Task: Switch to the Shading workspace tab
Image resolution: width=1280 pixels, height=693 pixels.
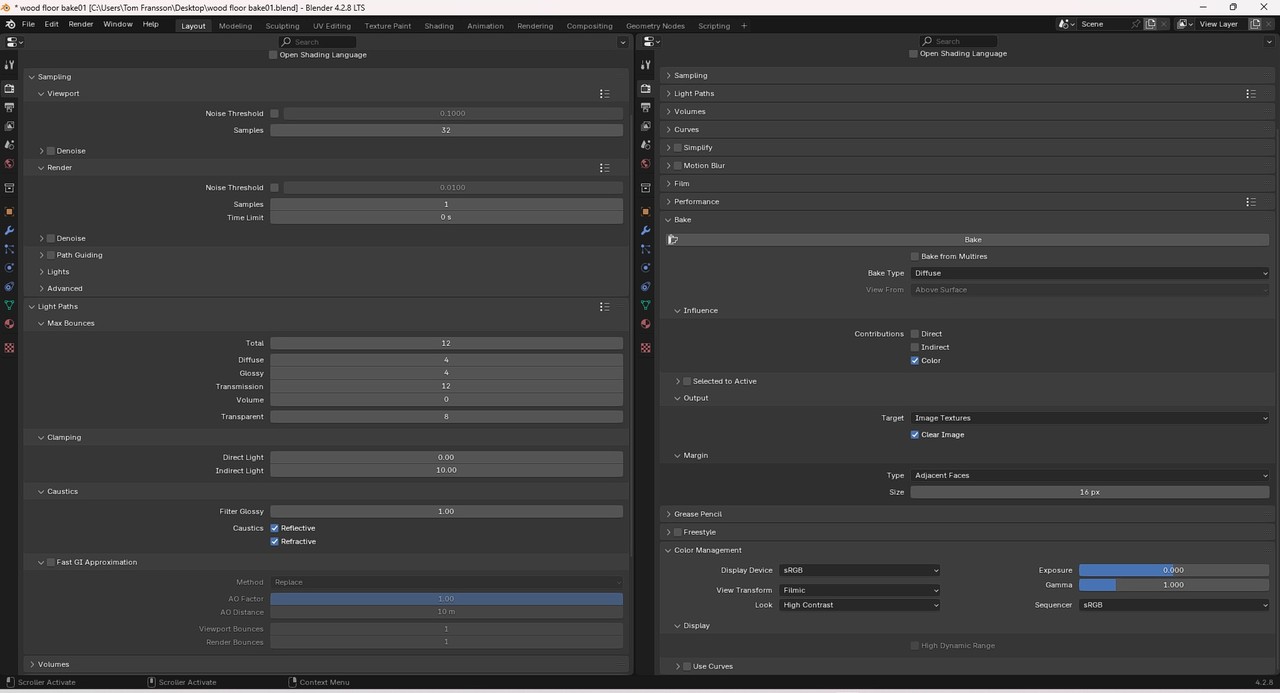Action: point(438,25)
